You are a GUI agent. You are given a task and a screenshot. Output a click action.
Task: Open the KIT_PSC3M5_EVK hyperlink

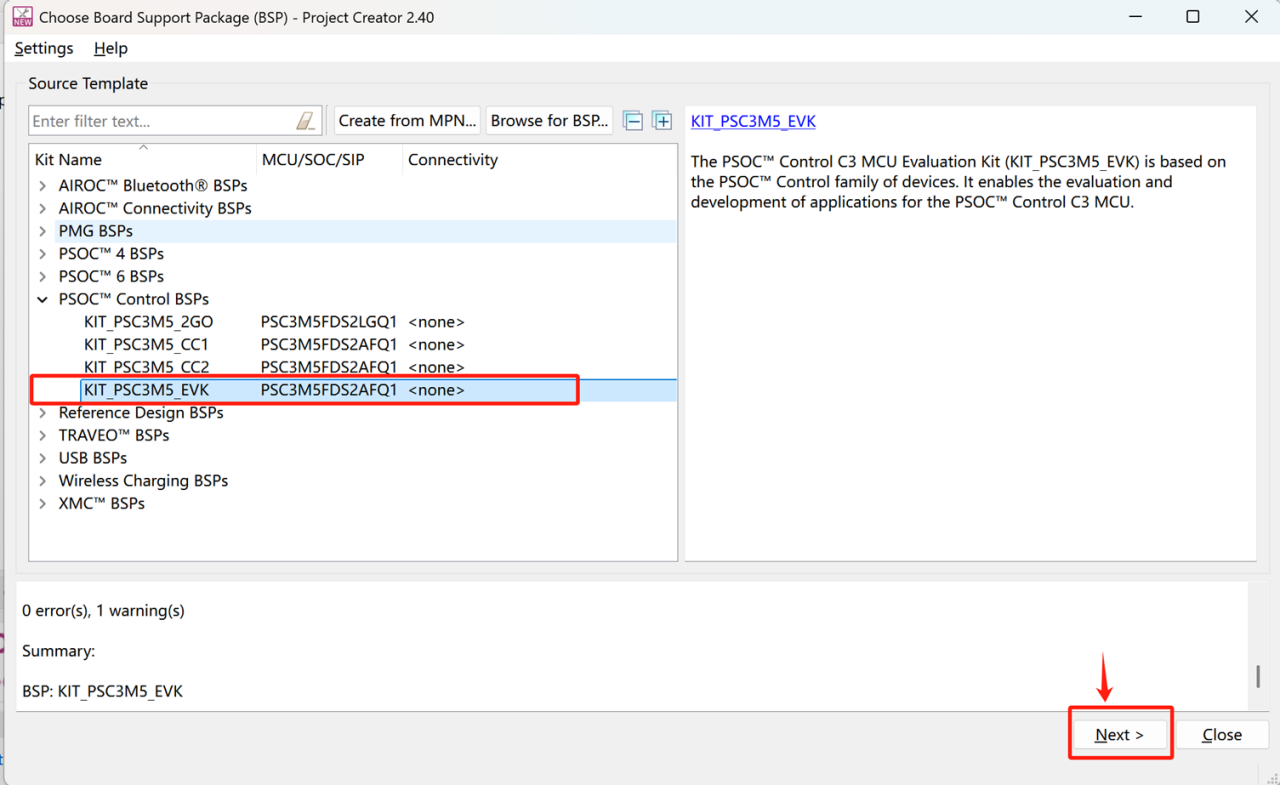[753, 121]
